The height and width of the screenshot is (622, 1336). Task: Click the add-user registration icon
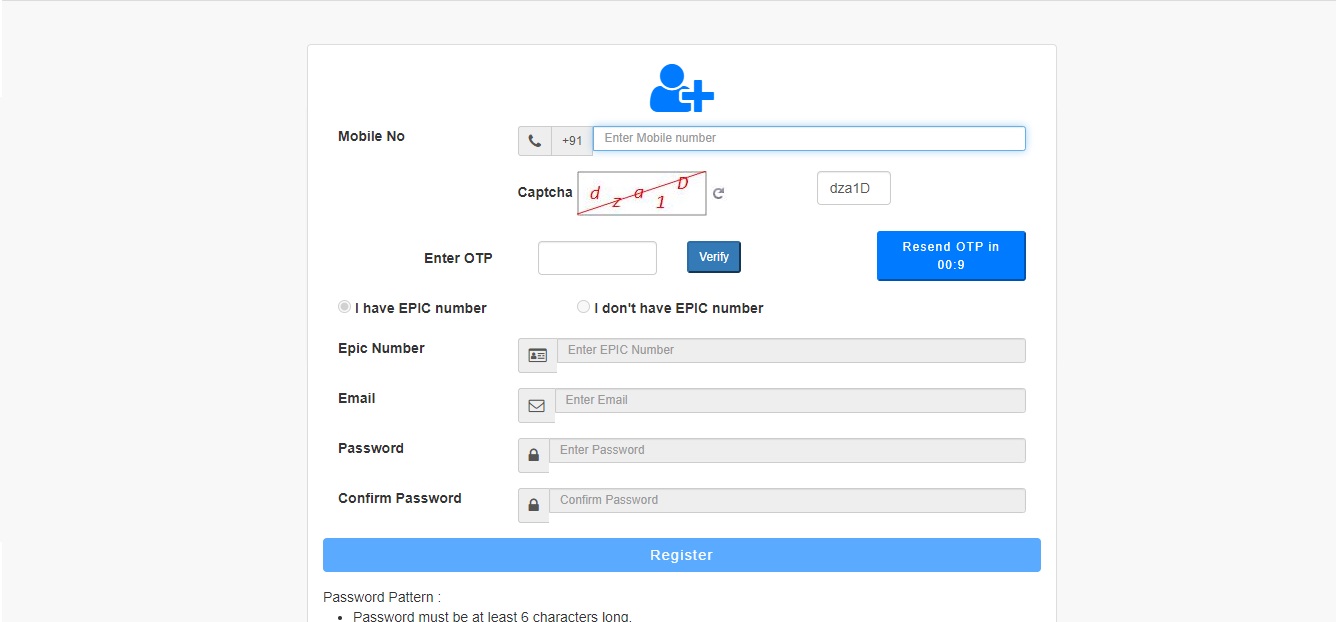[x=682, y=88]
